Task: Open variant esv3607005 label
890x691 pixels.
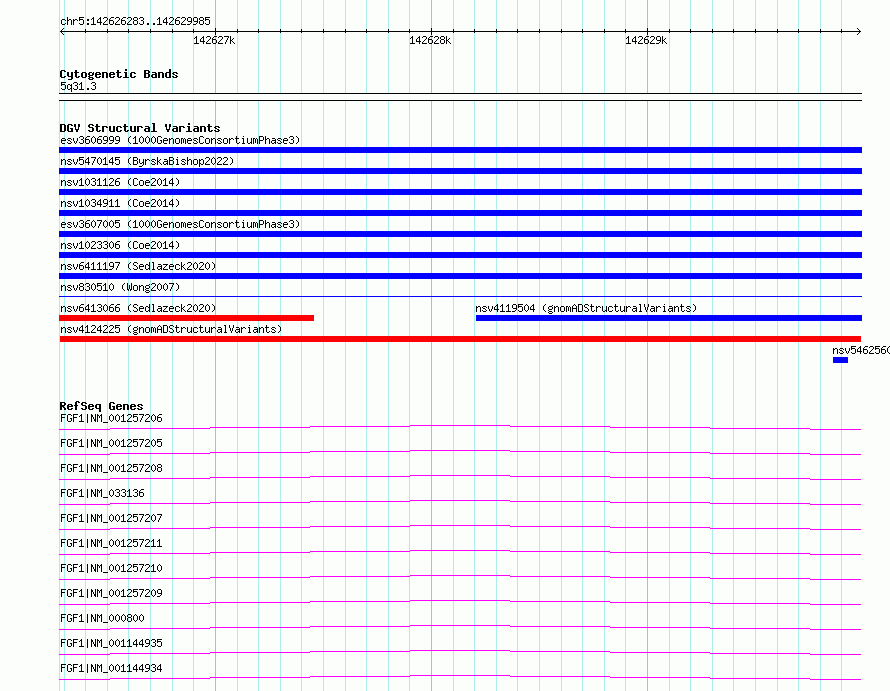Action: click(180, 224)
